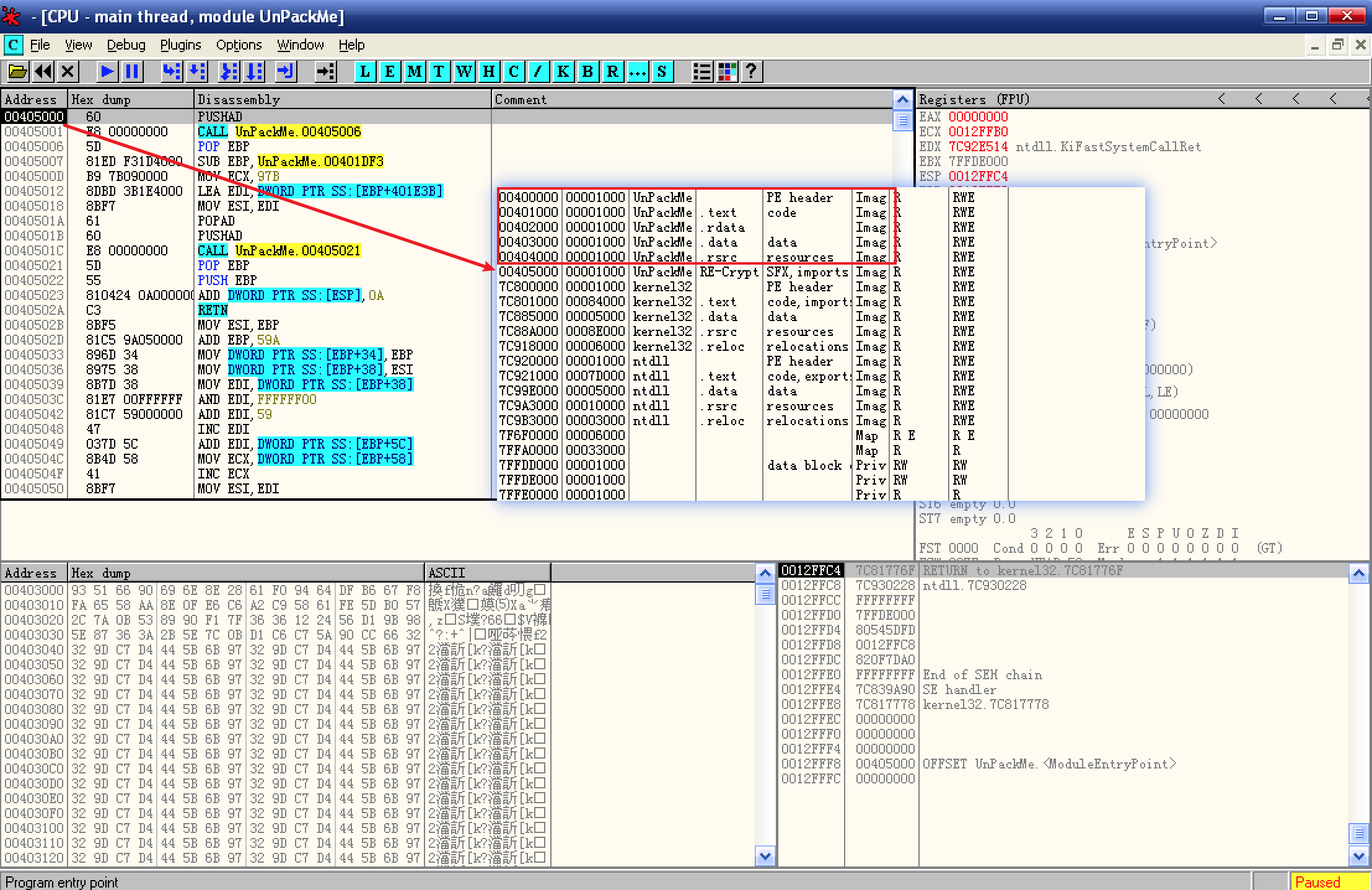Click the Help question mark icon
1372x890 pixels.
(x=751, y=72)
